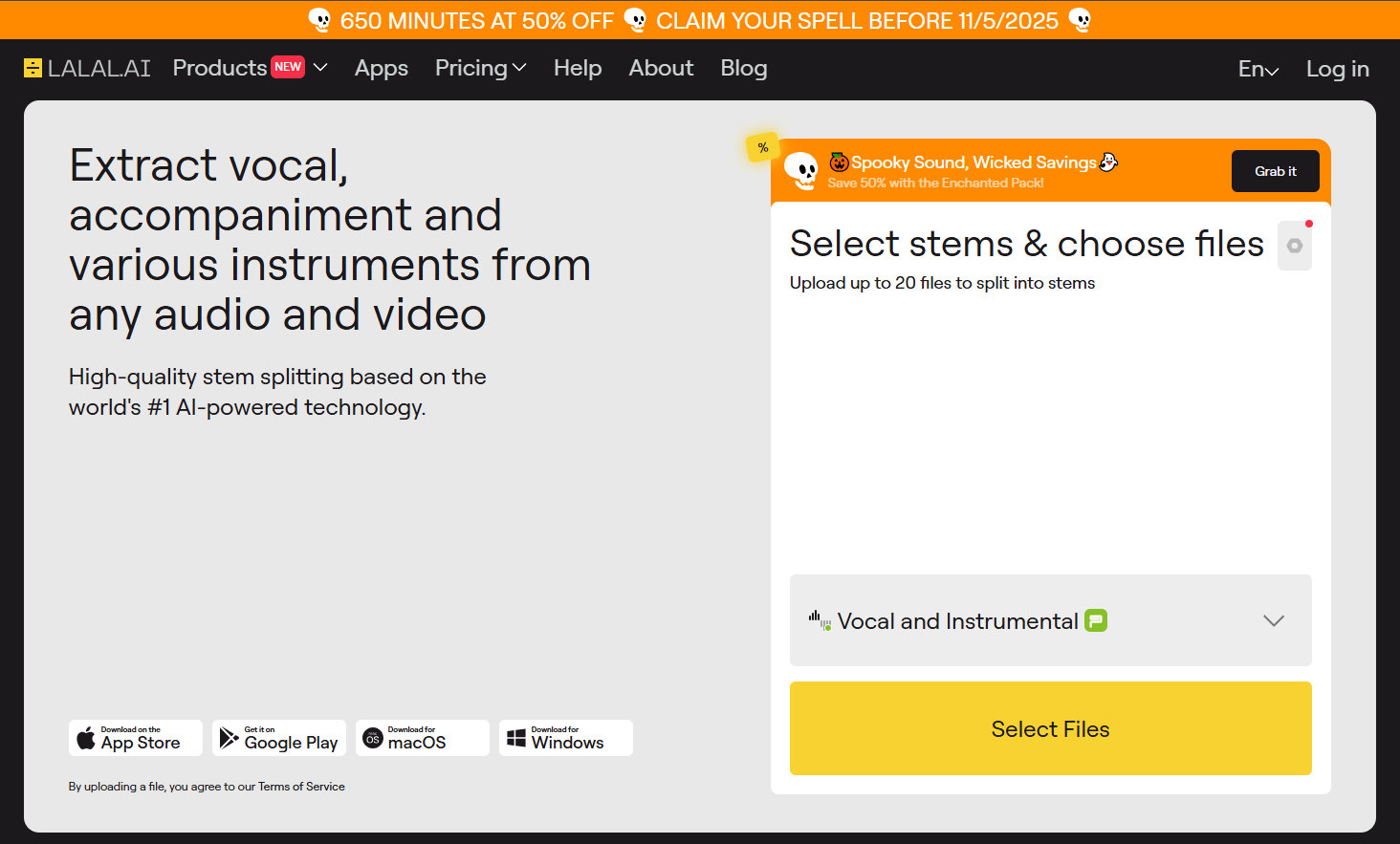Screen dimensions: 1400x844
Task: Click the settings toggle beside stems heading
Action: (1295, 246)
